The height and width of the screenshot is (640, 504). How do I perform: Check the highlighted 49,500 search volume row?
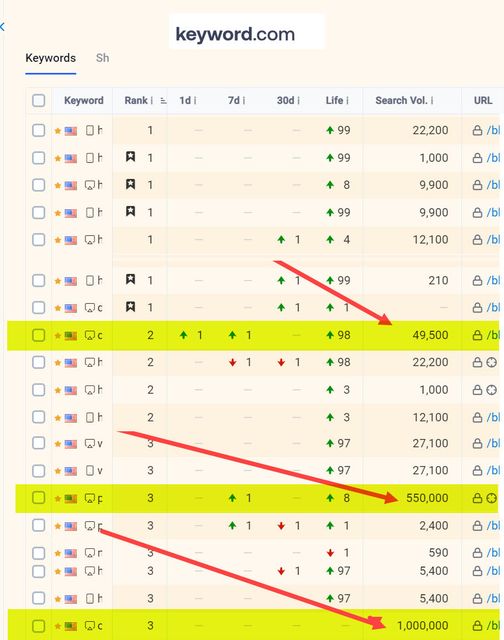pyautogui.click(x=38, y=335)
